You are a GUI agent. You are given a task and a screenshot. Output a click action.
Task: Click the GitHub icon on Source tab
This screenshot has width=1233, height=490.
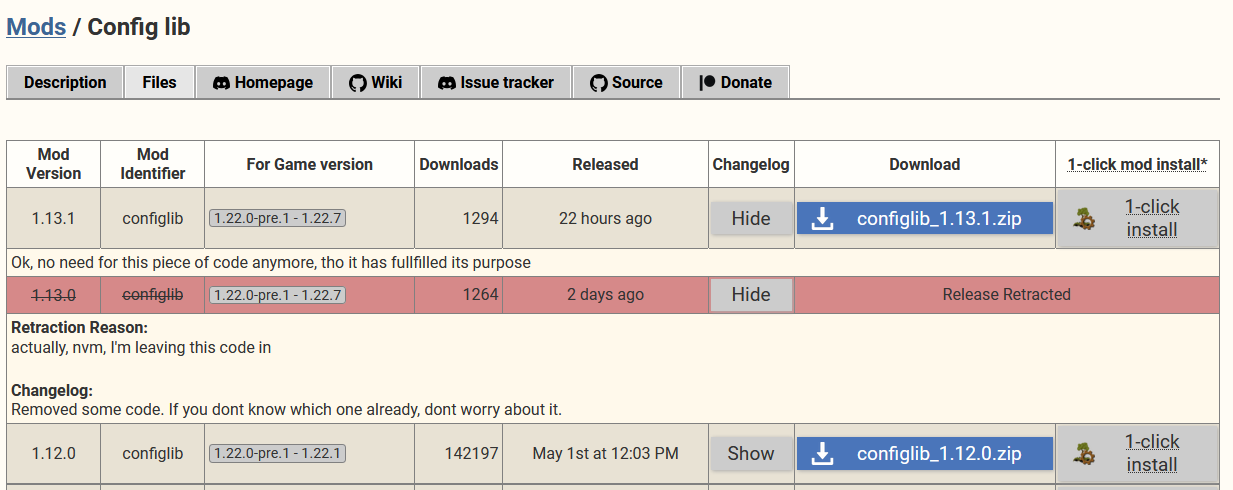(599, 83)
